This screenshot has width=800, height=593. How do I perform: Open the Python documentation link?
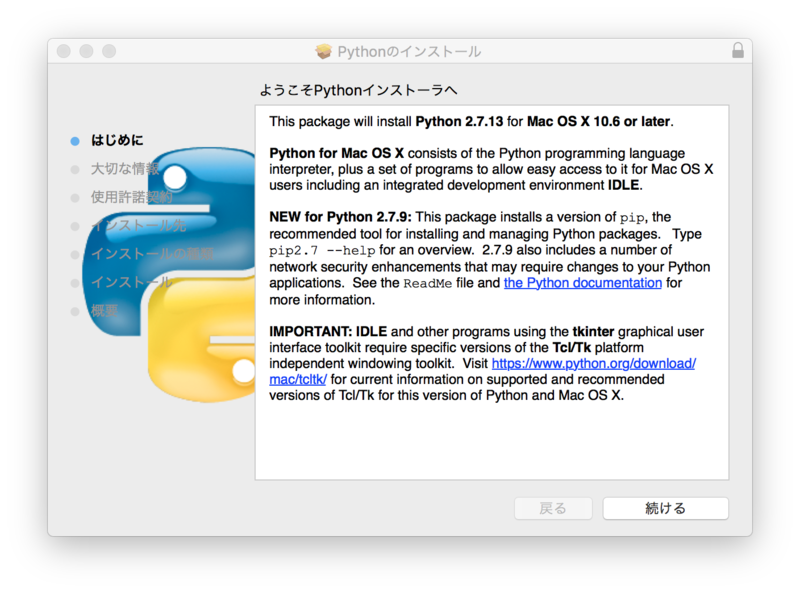click(583, 283)
